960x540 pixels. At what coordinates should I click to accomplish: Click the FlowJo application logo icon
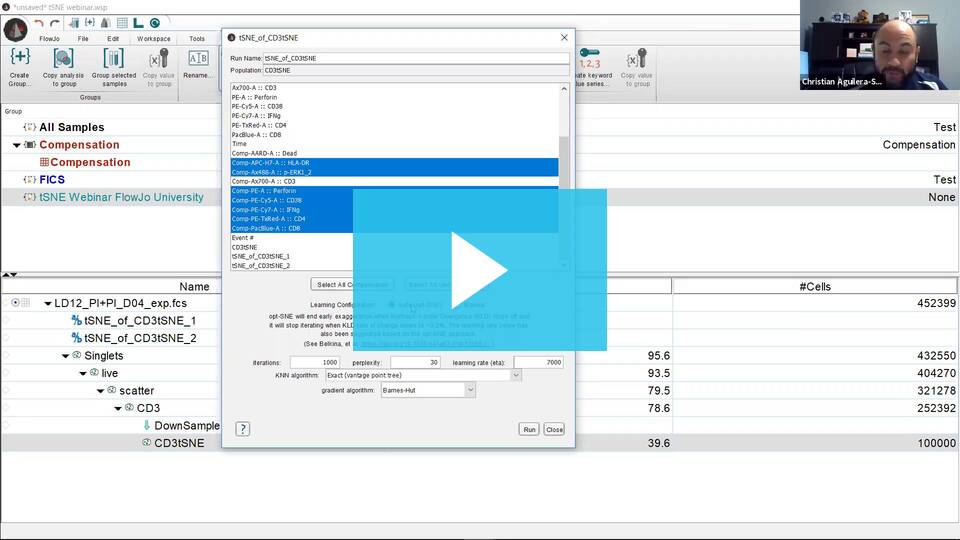15,29
